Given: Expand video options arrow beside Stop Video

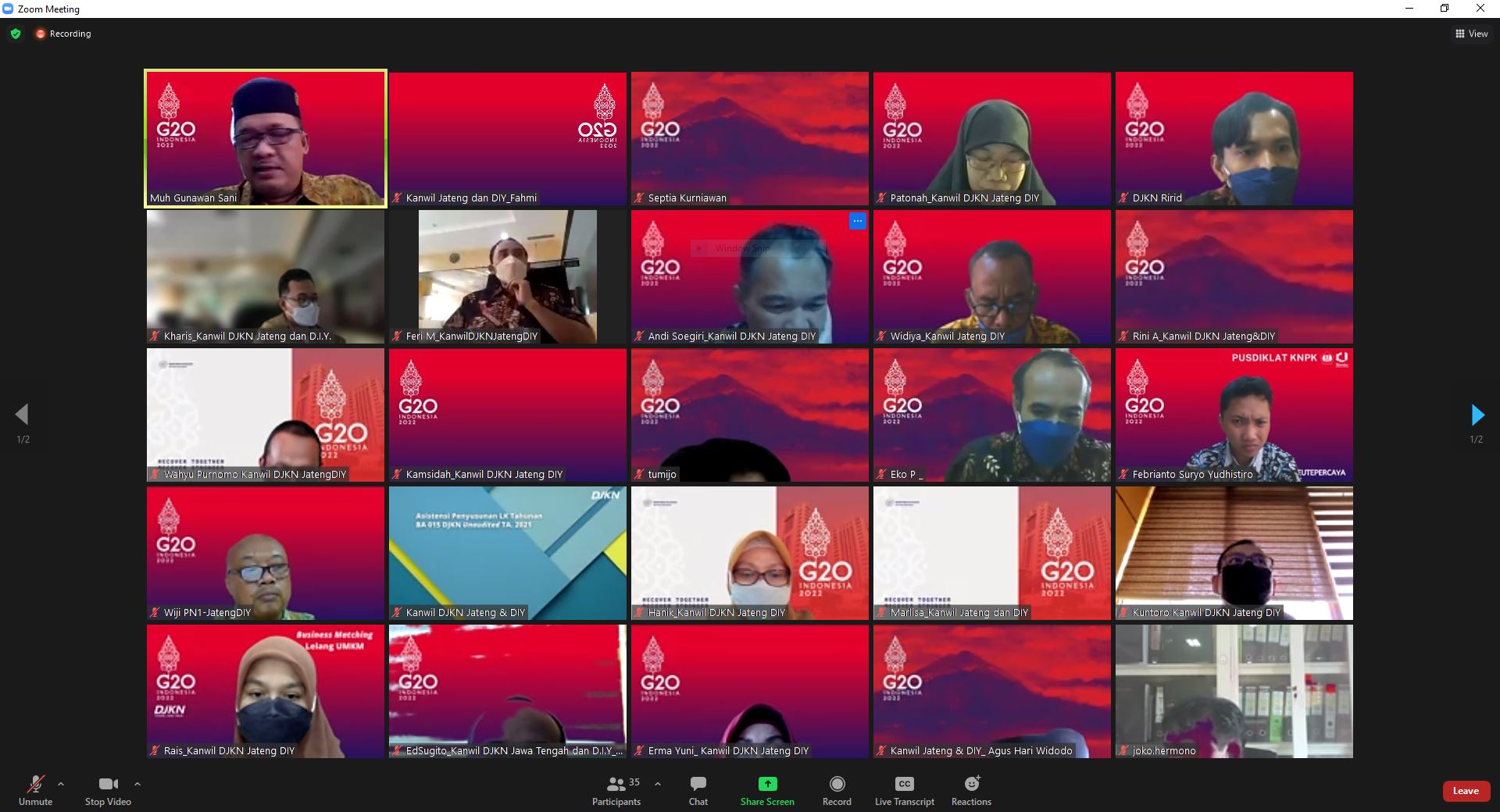Looking at the screenshot, I should click(137, 784).
